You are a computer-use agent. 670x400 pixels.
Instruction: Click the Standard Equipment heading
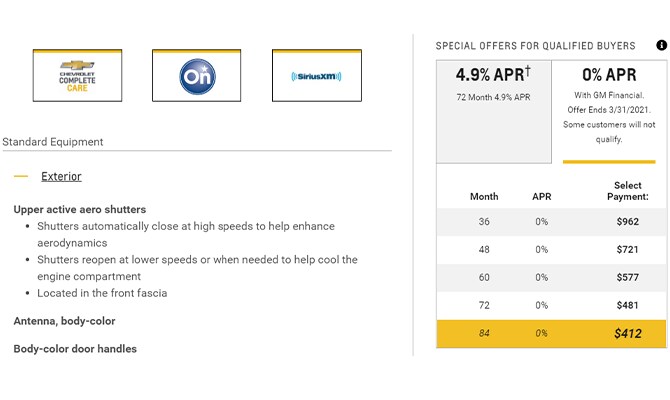click(53, 142)
